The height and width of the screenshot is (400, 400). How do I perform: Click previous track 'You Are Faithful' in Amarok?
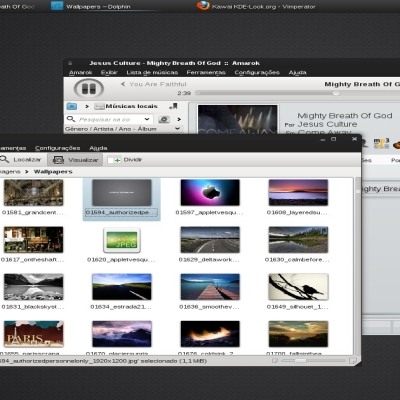click(x=154, y=84)
